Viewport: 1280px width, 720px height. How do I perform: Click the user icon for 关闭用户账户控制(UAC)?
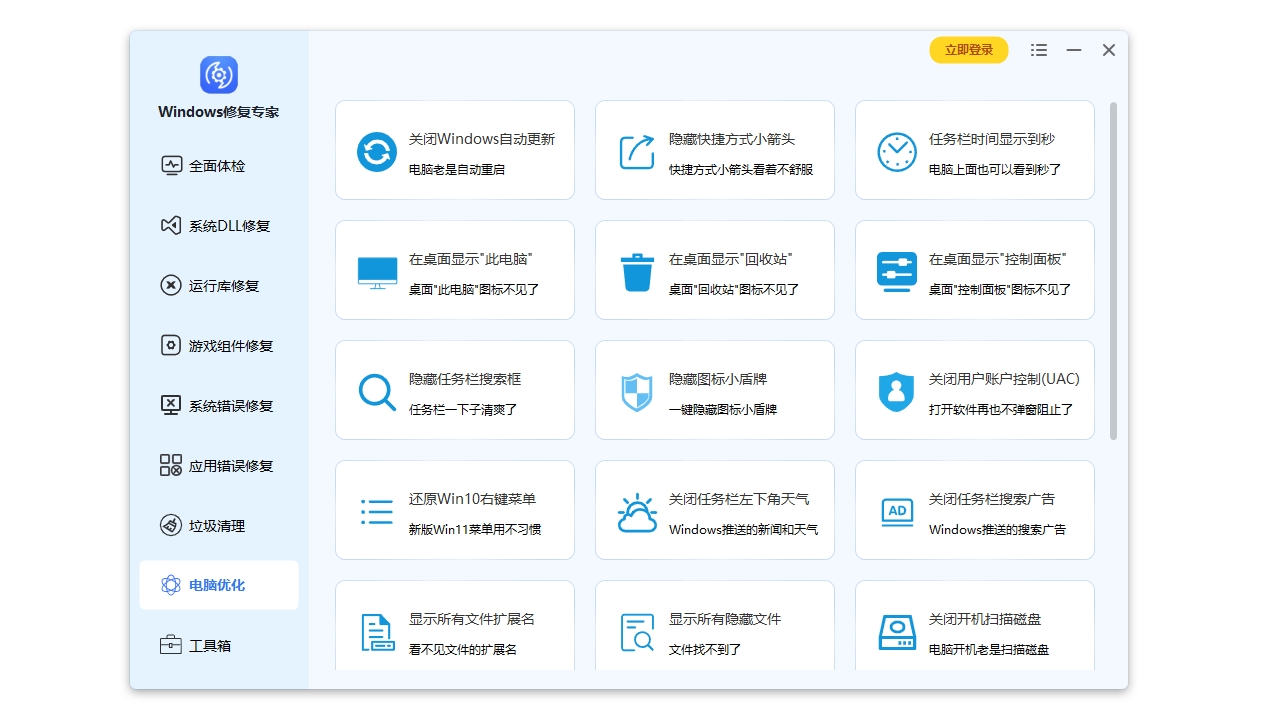click(x=896, y=390)
